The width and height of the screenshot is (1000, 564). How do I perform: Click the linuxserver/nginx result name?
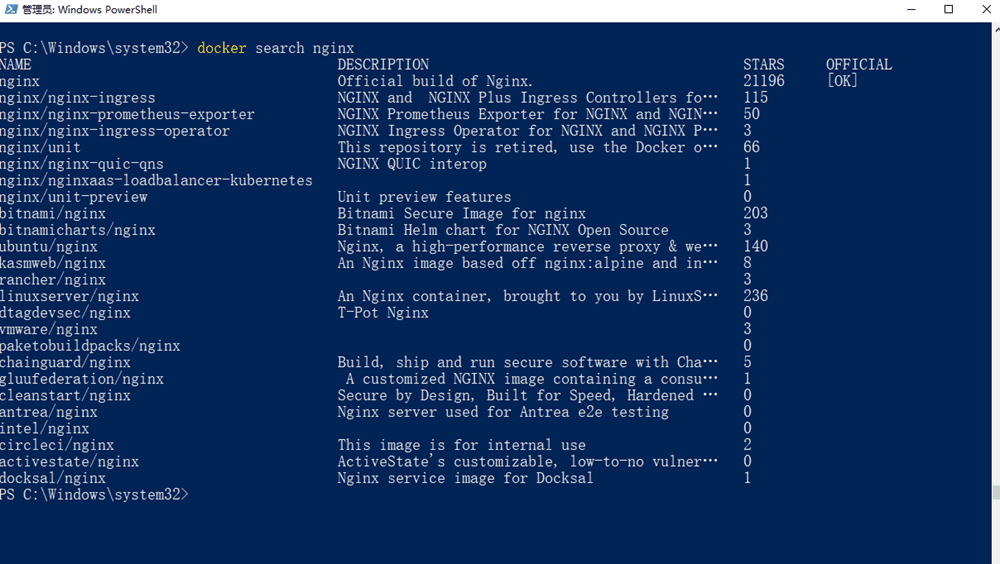70,296
